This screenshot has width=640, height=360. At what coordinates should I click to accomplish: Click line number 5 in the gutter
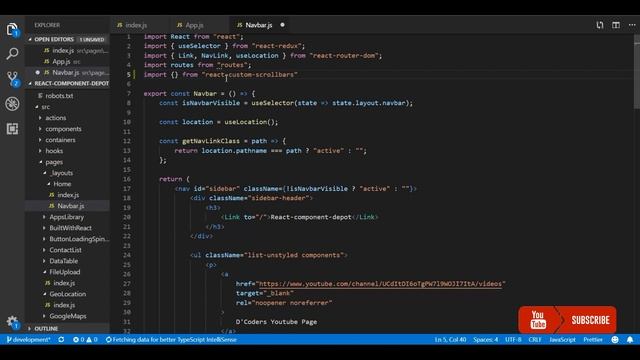click(129, 74)
